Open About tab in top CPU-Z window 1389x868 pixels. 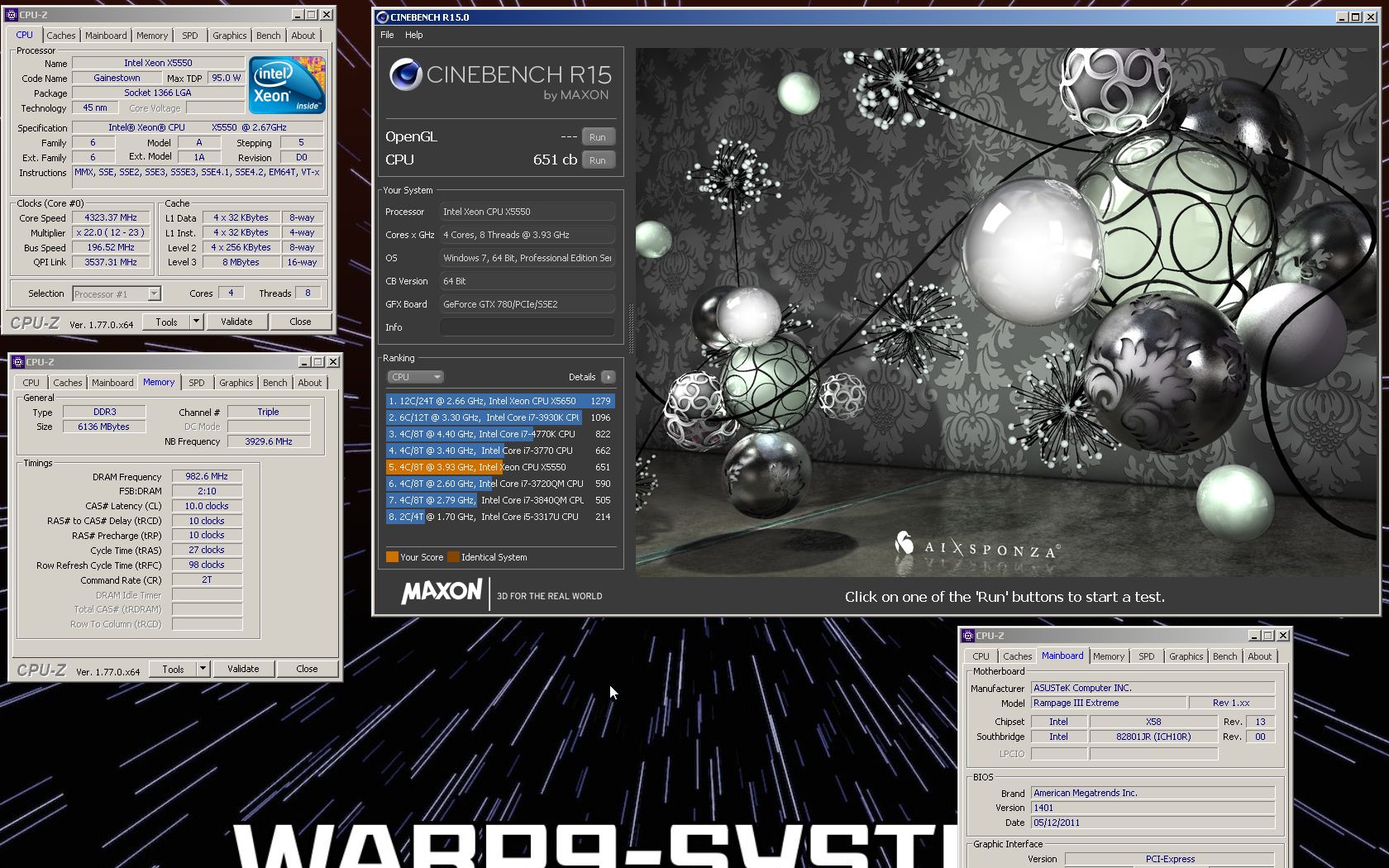[303, 36]
